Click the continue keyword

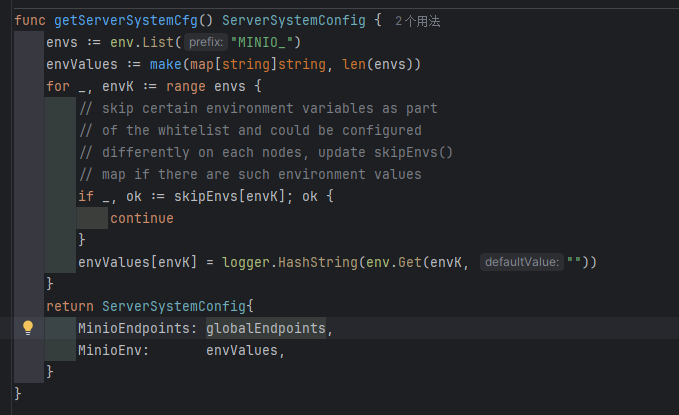[x=141, y=218]
